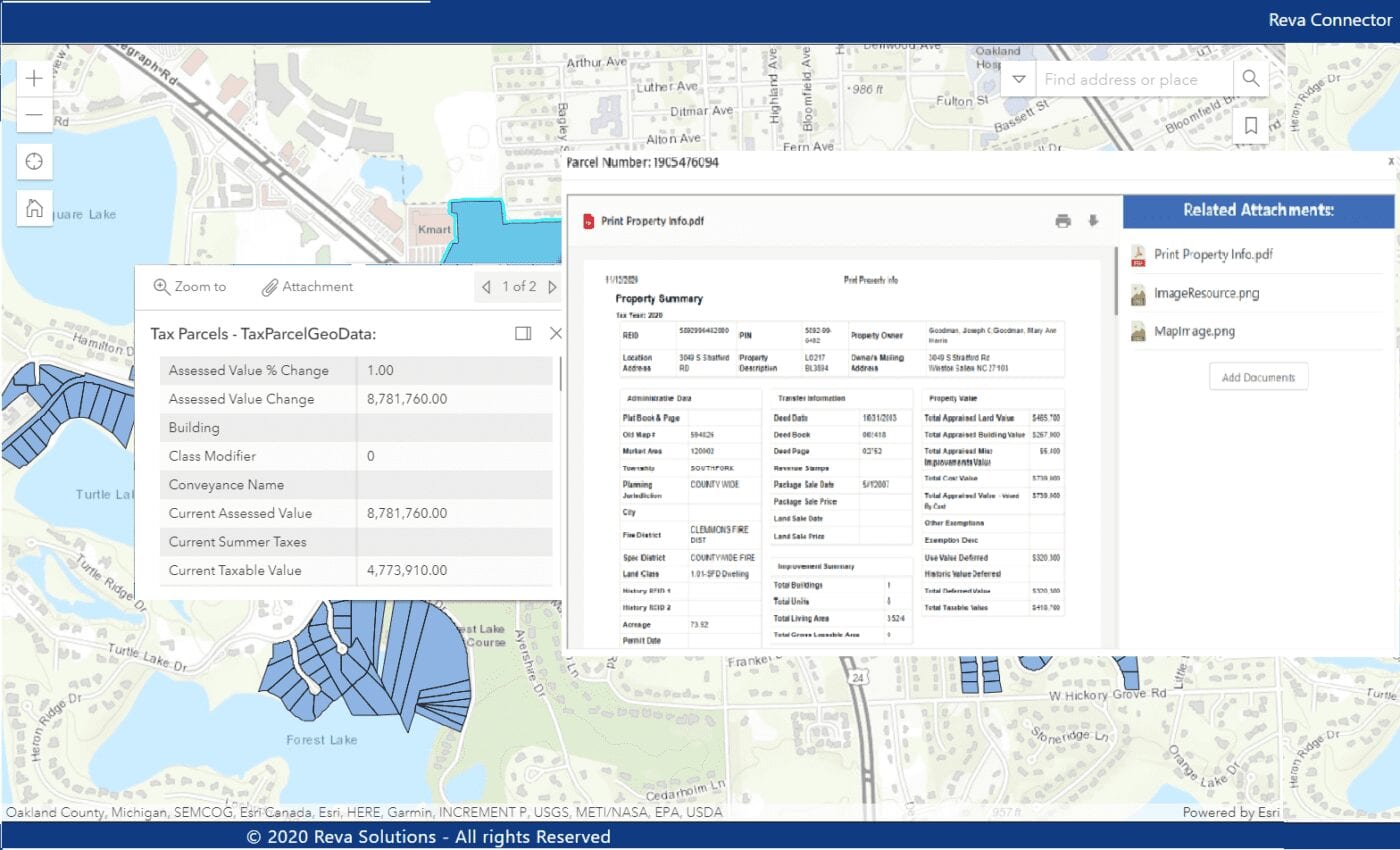The height and width of the screenshot is (850, 1400).
Task: Click the PDF icon of Print Property Info.pdf
Action: (x=1138, y=256)
